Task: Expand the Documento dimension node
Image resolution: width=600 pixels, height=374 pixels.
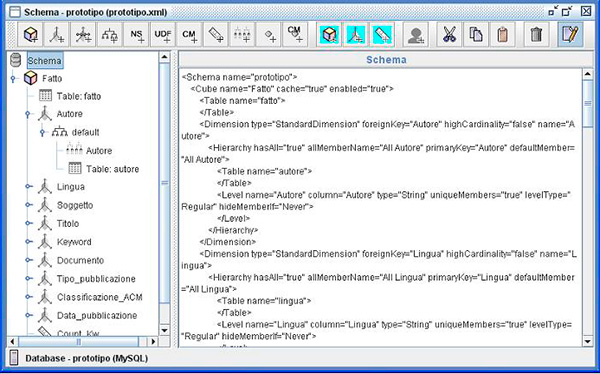Action: (29, 260)
